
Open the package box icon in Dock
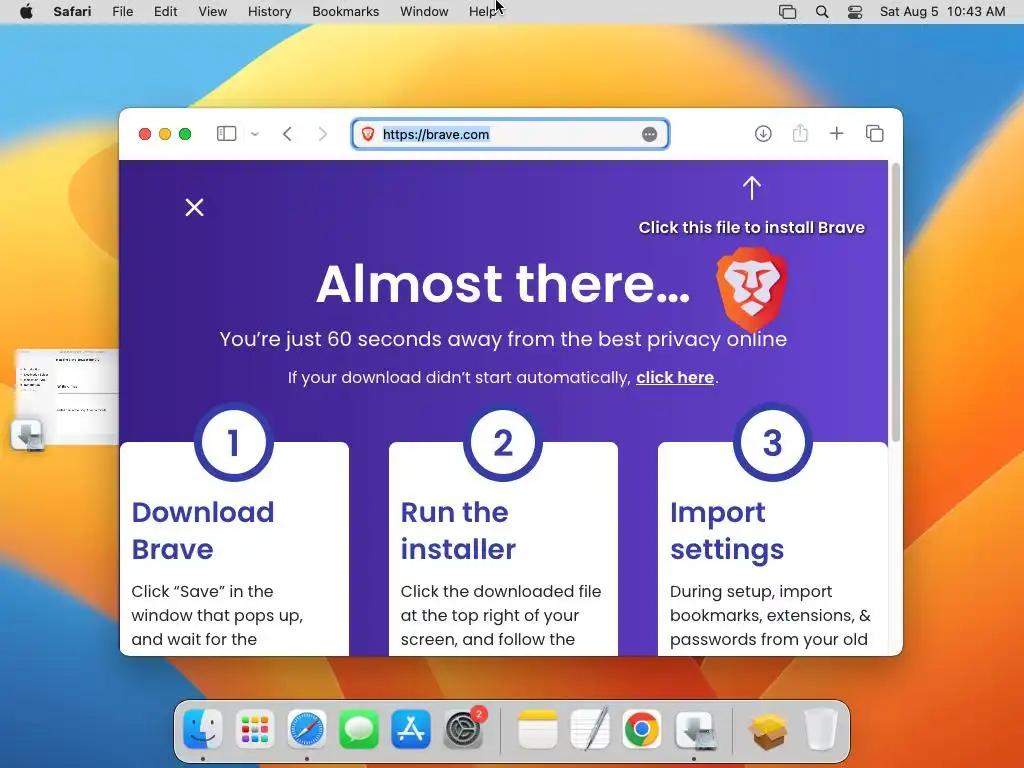click(x=769, y=729)
